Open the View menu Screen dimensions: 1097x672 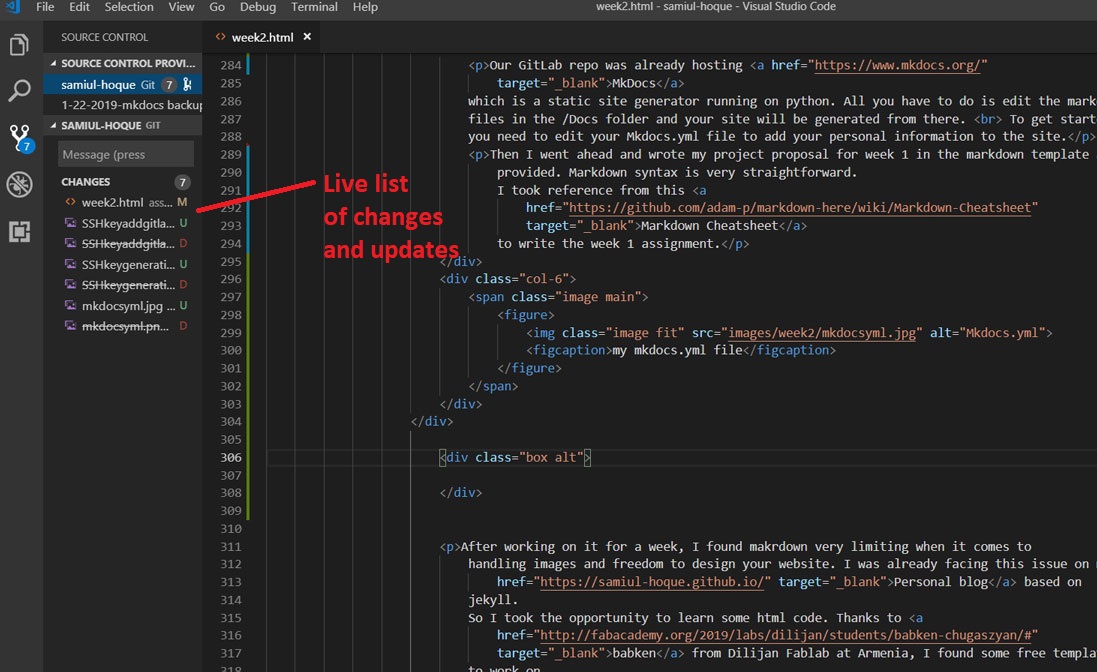[181, 7]
